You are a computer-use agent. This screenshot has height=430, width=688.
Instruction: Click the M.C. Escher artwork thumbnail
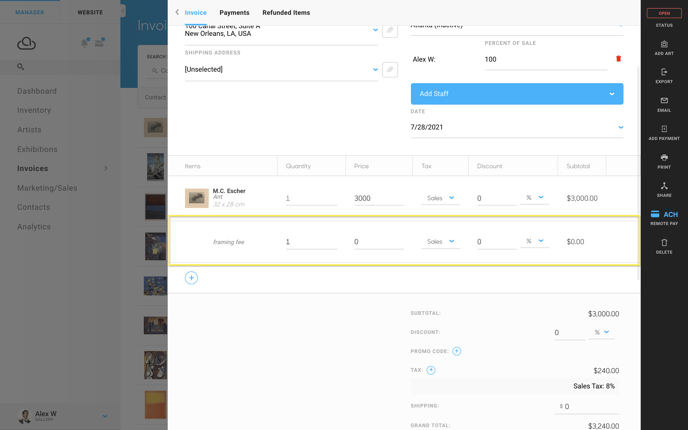(197, 198)
